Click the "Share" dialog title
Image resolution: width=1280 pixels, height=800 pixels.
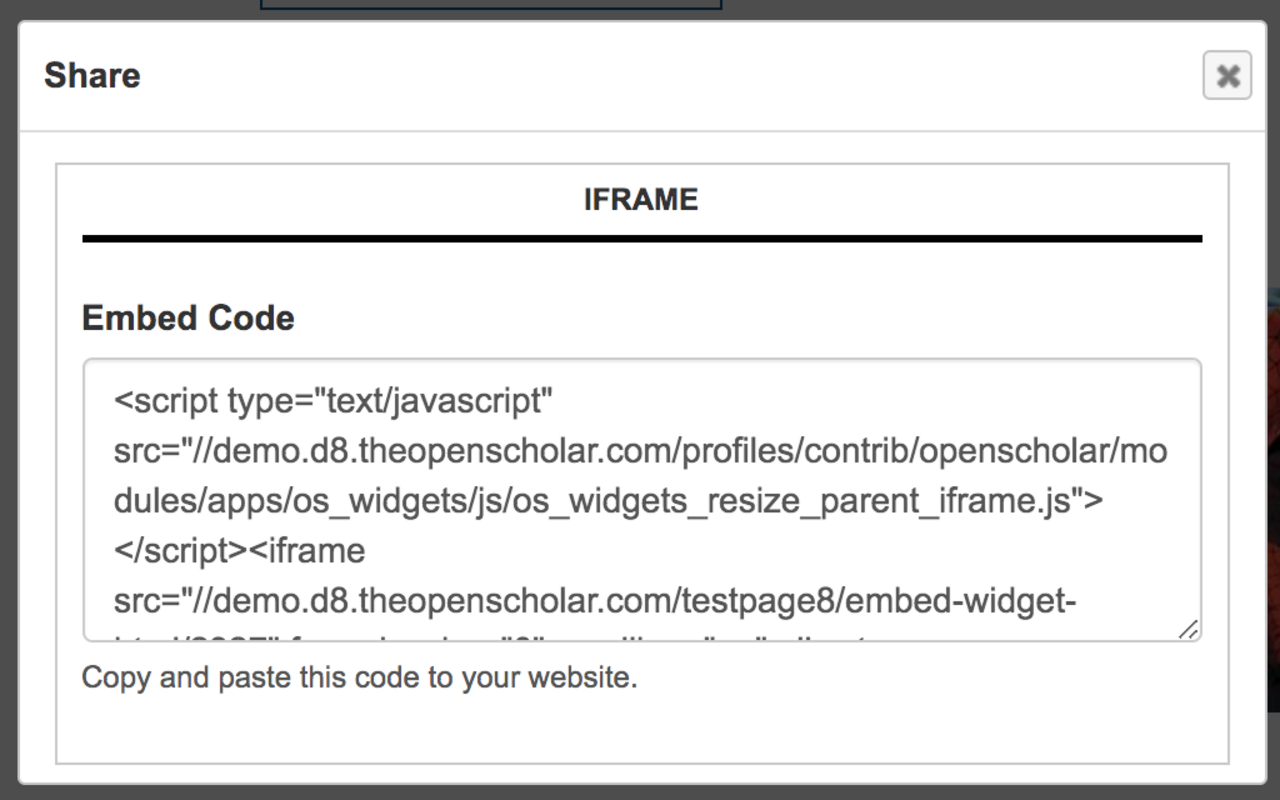92,76
